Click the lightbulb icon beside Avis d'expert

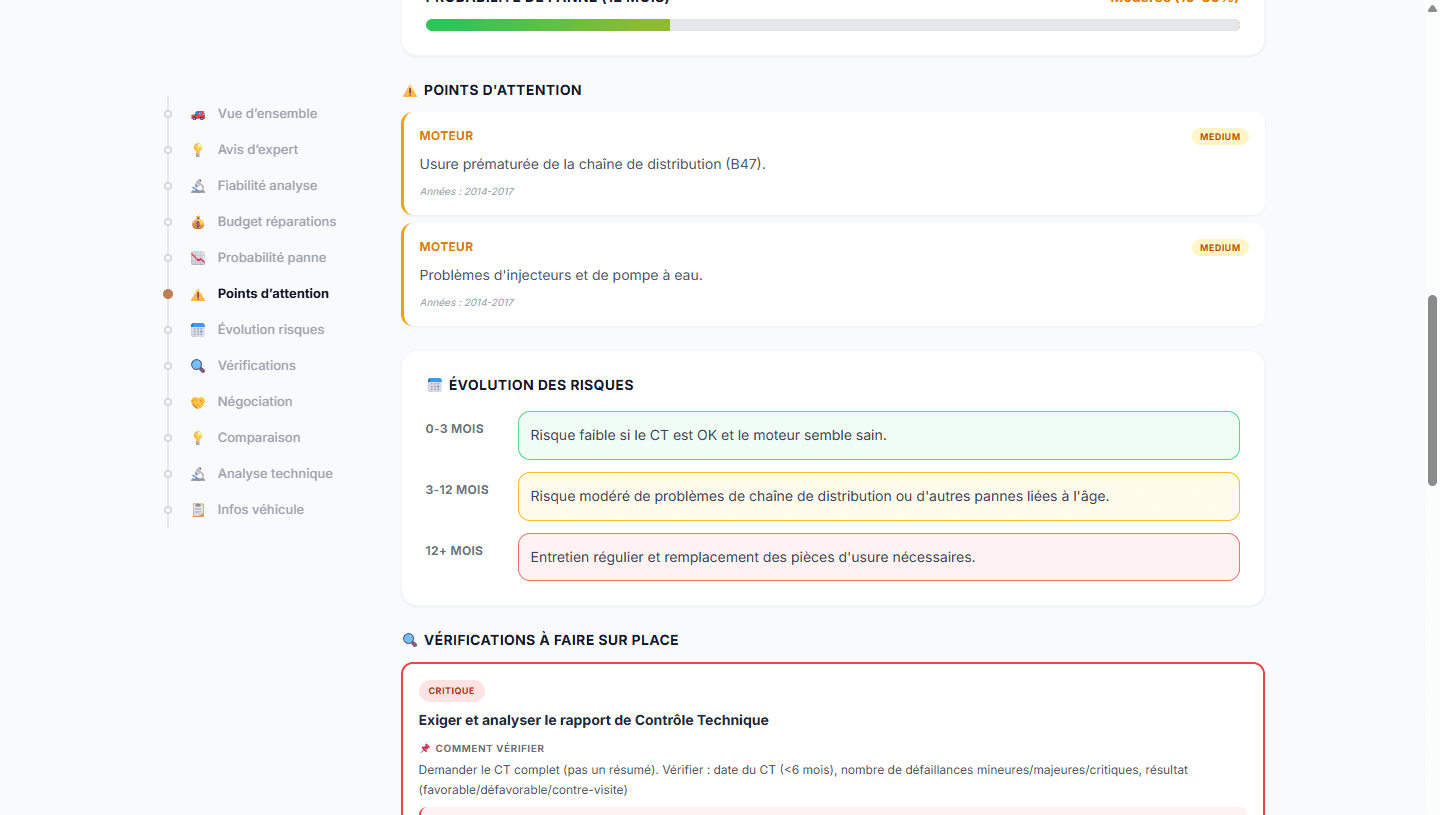198,150
